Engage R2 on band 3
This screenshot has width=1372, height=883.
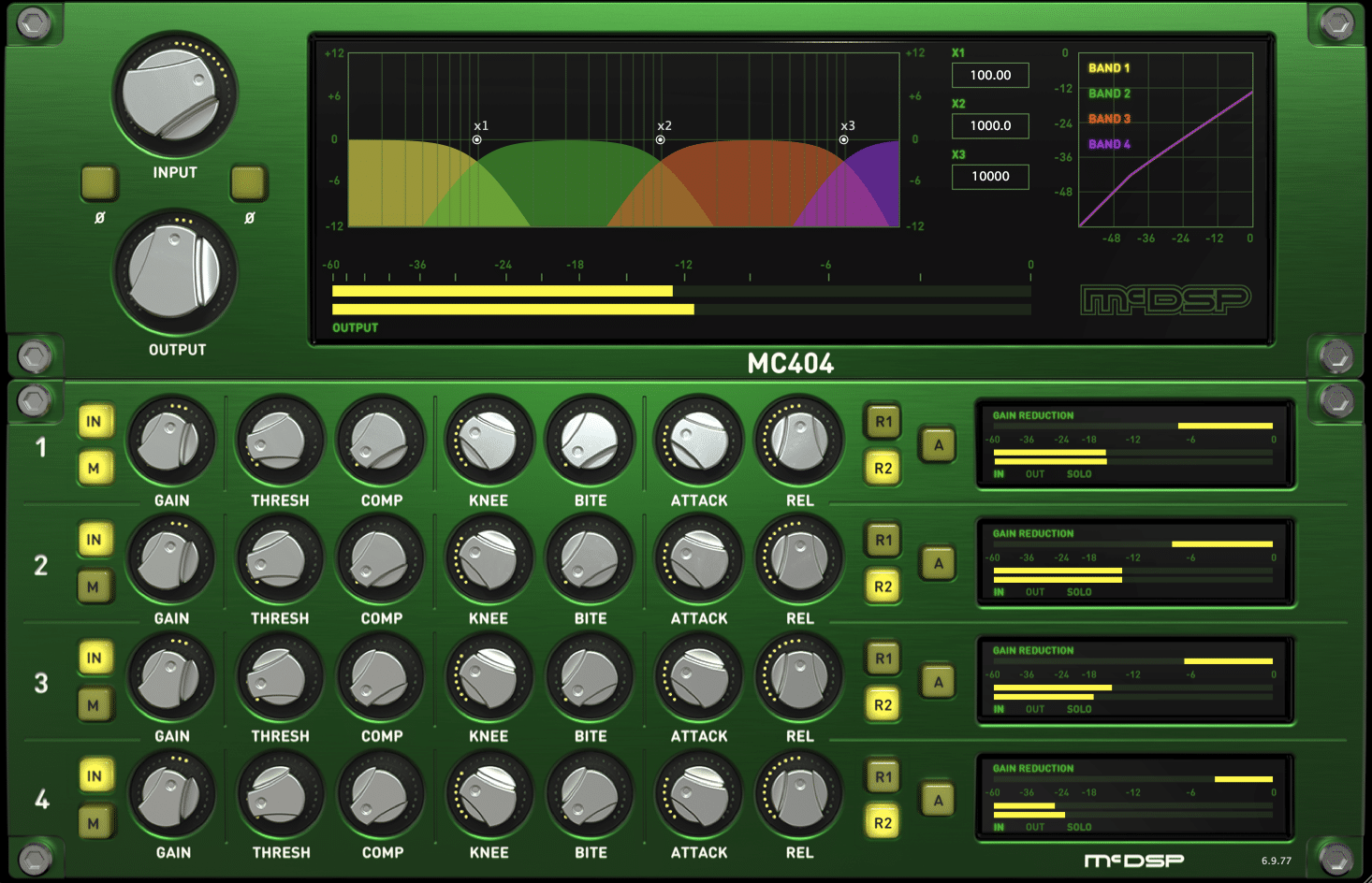(883, 704)
